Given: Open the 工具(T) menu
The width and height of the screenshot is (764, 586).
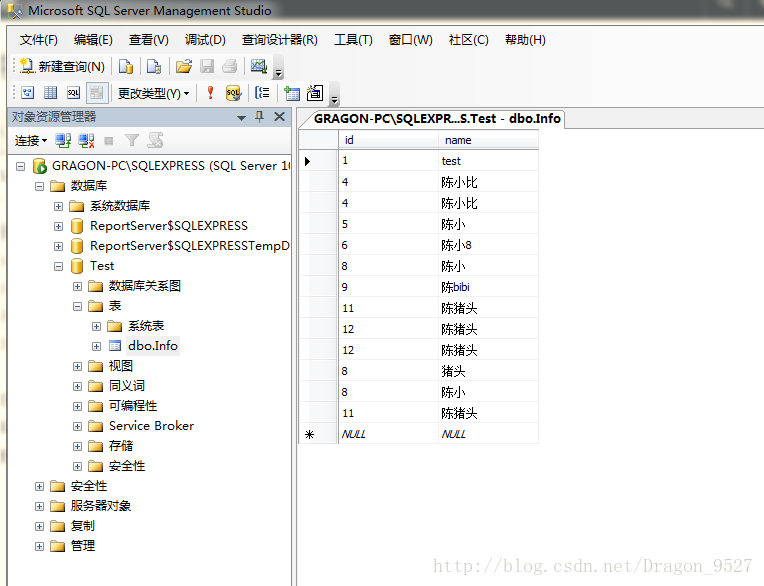Looking at the screenshot, I should pyautogui.click(x=353, y=40).
